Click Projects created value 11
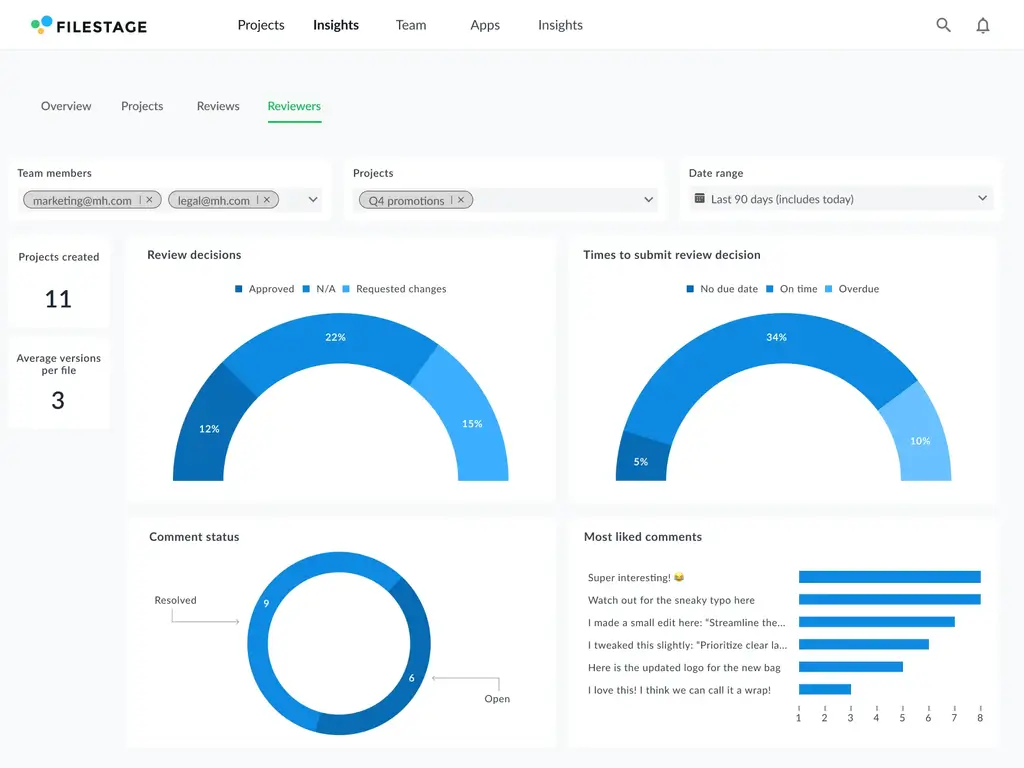This screenshot has height=768, width=1024. tap(58, 299)
